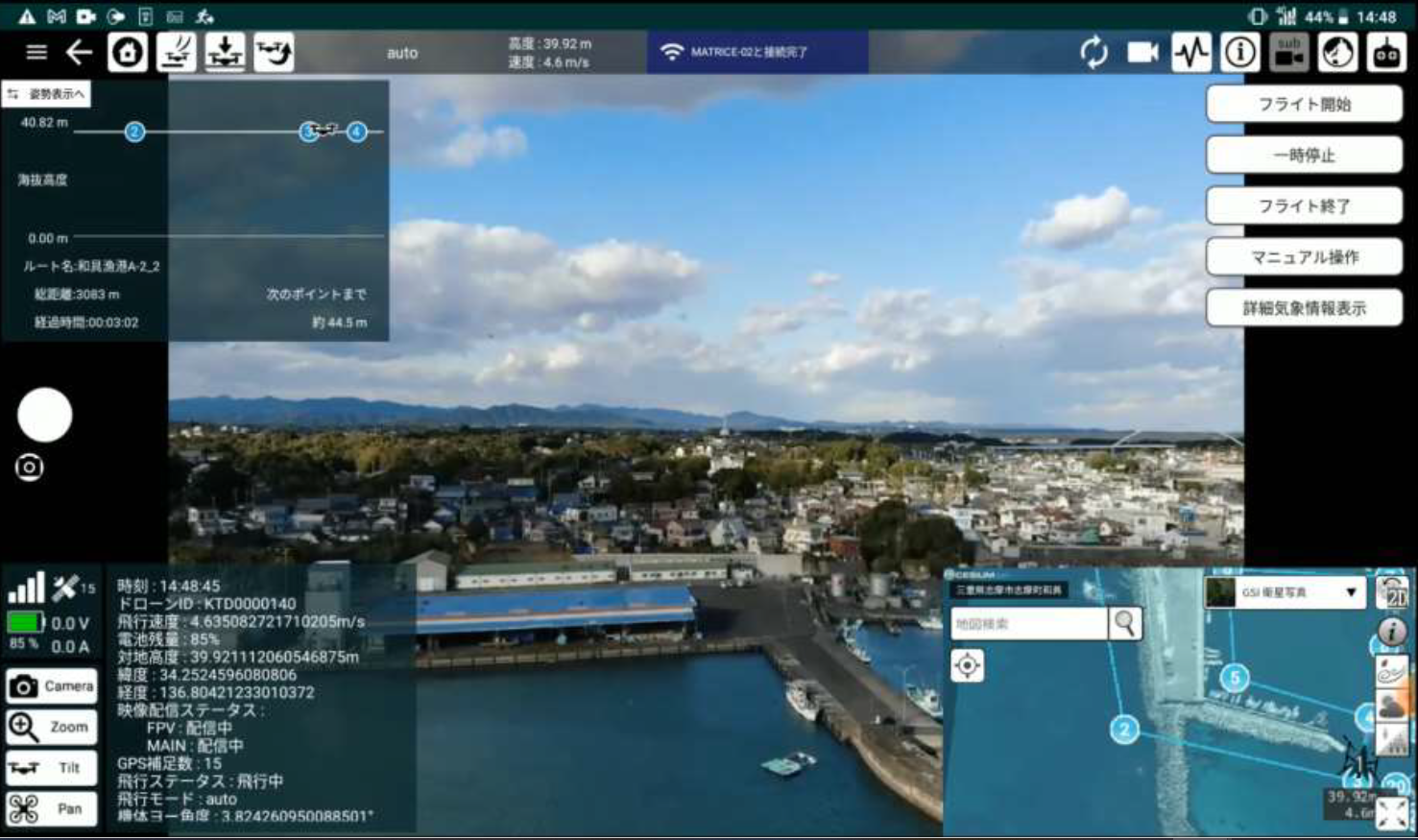Image resolution: width=1418 pixels, height=840 pixels.
Task: Open the Camera control
Action: 52,686
